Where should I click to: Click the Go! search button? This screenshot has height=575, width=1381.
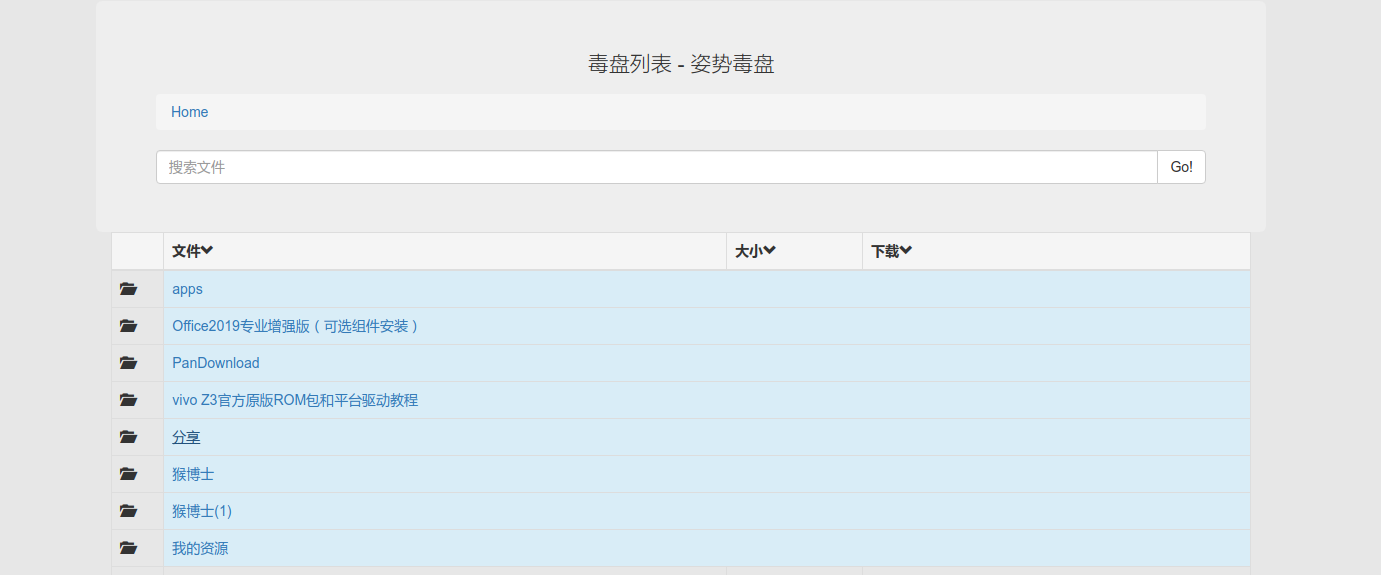coord(1181,167)
